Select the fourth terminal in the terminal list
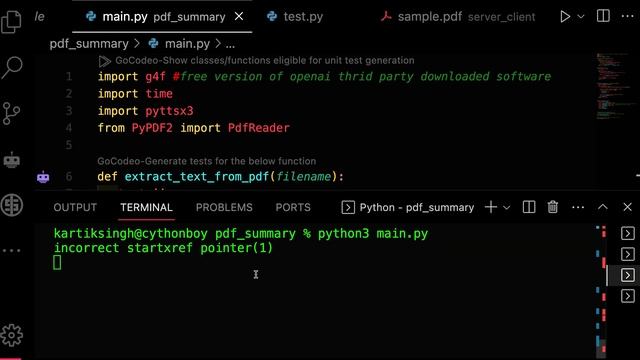 tap(628, 296)
